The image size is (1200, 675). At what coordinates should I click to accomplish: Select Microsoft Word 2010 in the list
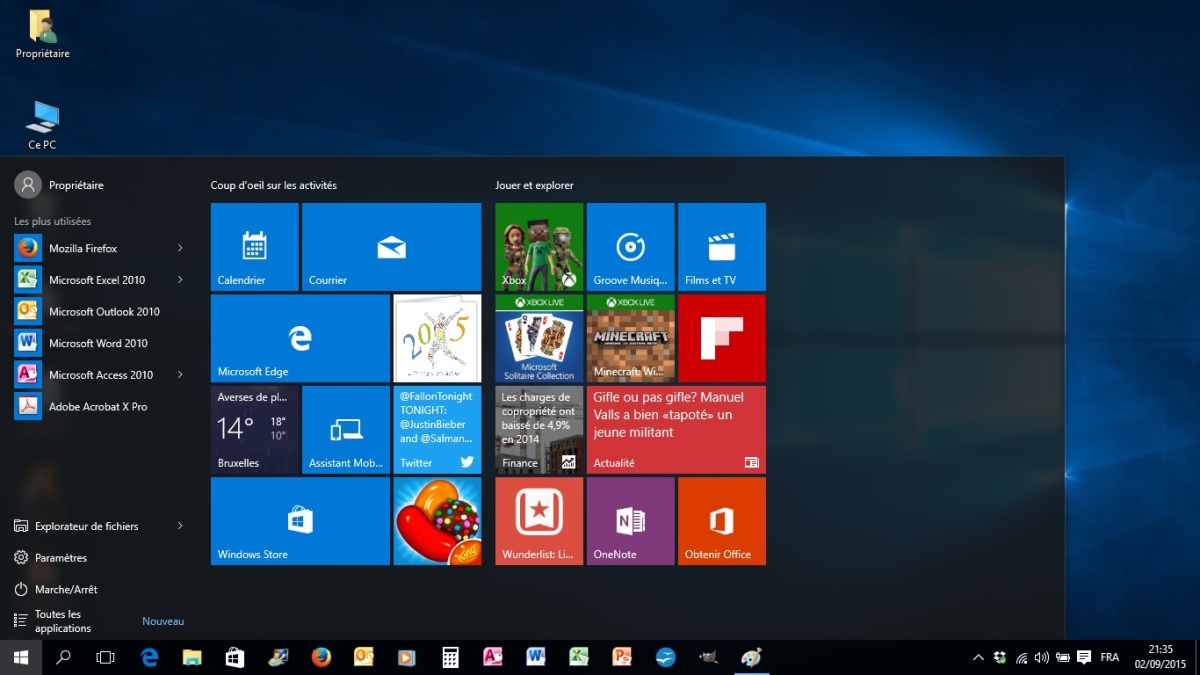click(100, 343)
